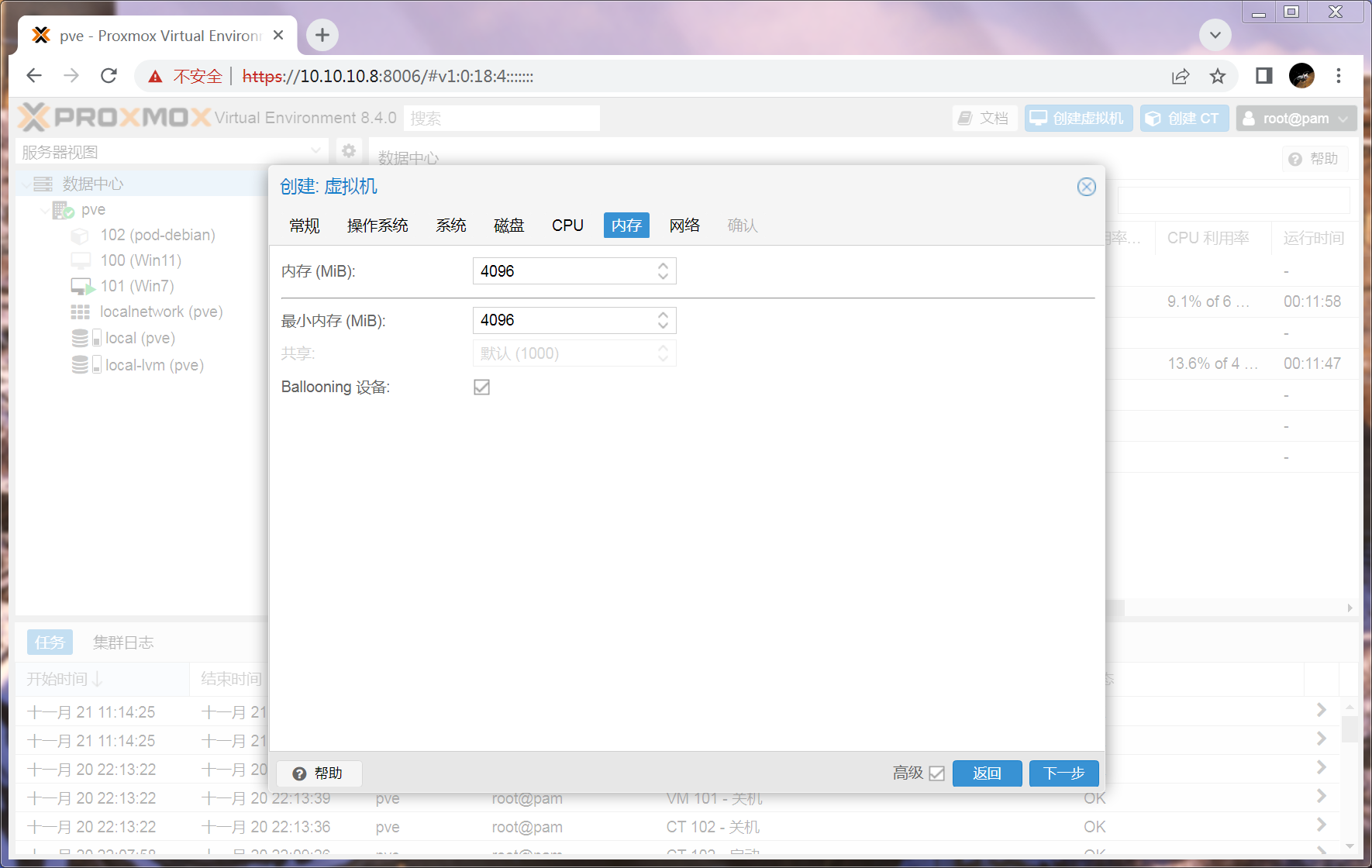Image resolution: width=1372 pixels, height=868 pixels.
Task: Open the browser side panel icon
Action: coord(1264,76)
